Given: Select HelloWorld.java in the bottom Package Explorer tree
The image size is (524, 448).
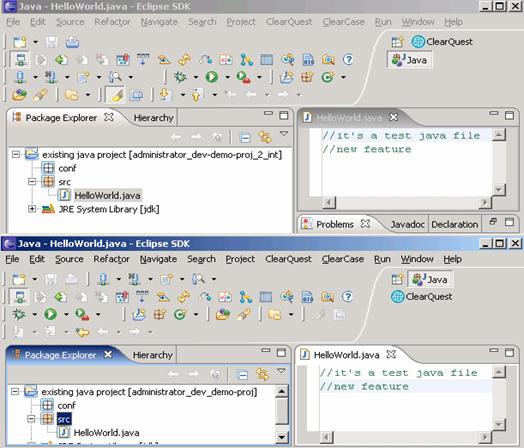Looking at the screenshot, I should coord(106,433).
